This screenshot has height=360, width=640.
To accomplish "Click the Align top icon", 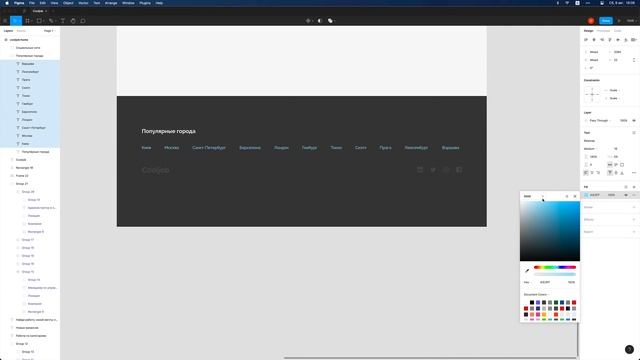I will coord(610,40).
